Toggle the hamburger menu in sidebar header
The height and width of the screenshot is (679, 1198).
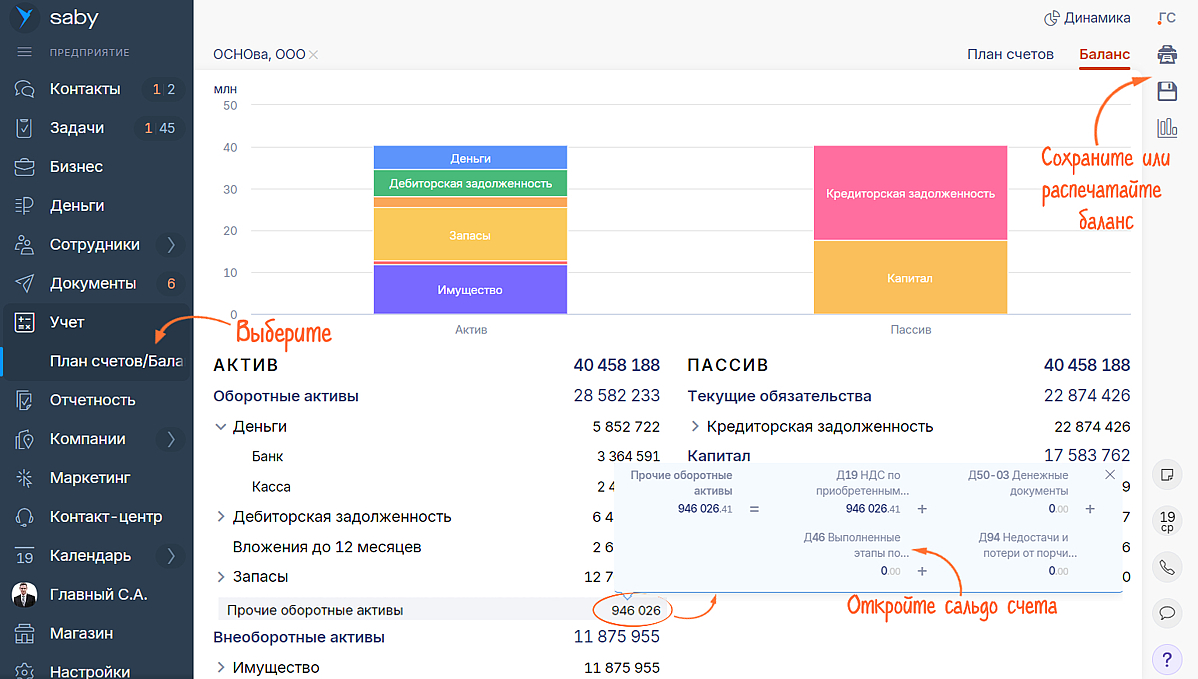(25, 52)
